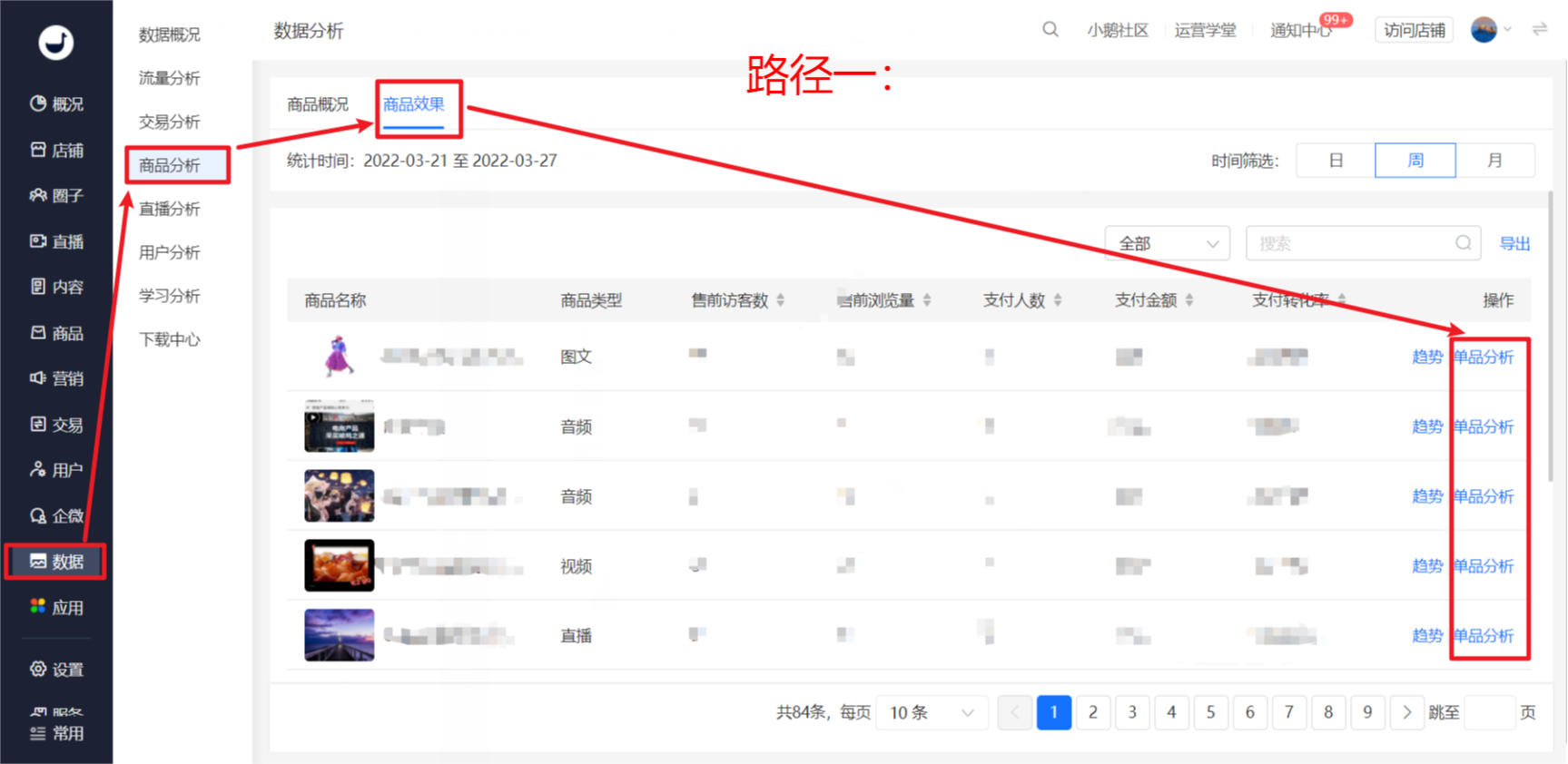This screenshot has height=764, width=1568.
Task: Click the 直播 row product thumbnail
Action: click(339, 635)
